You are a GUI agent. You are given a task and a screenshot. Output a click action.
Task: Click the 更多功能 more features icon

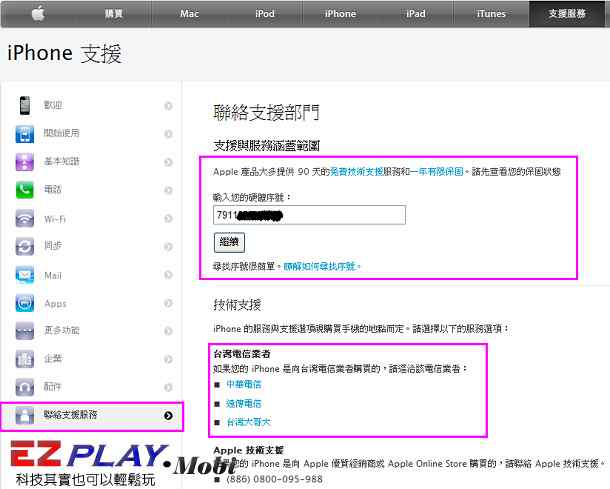25,331
